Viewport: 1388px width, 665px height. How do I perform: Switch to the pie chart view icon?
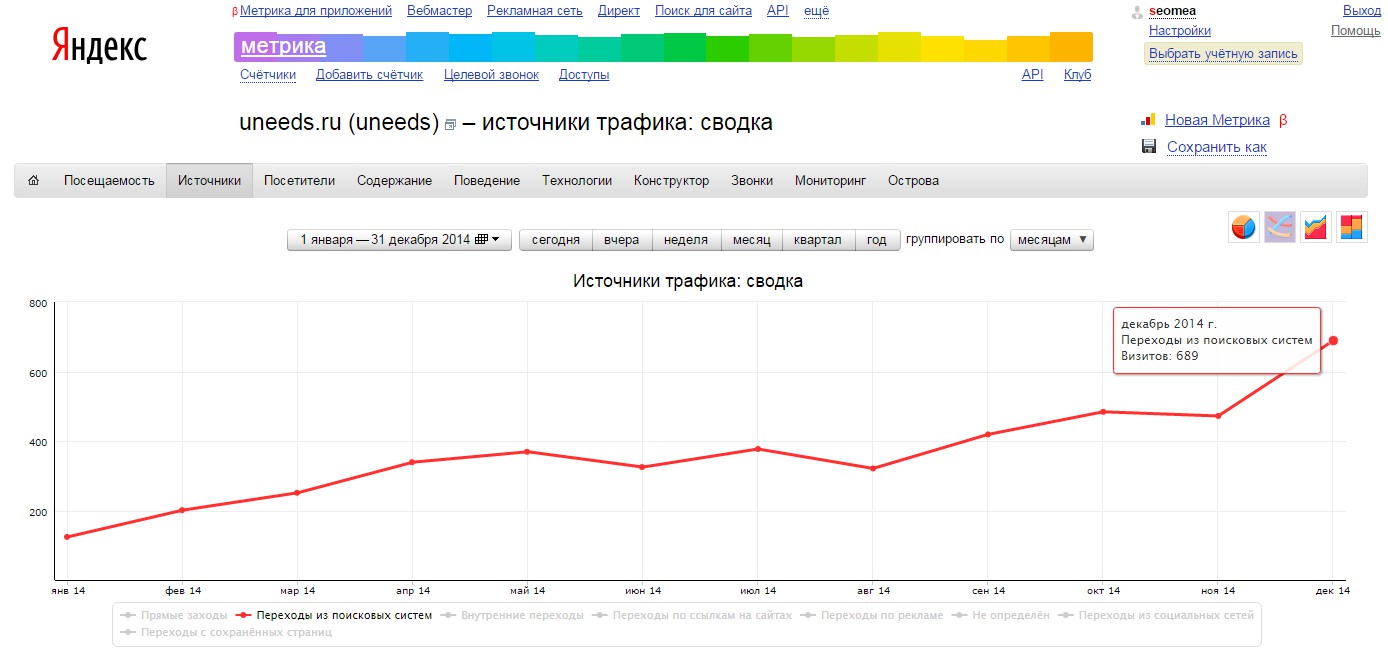pos(1243,227)
